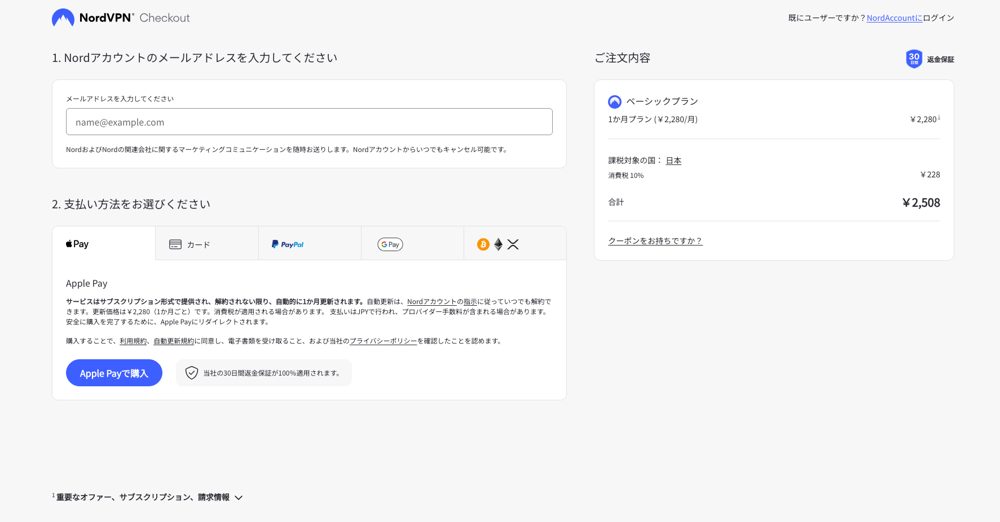
Task: Click the 合計 total label
Action: [616, 202]
